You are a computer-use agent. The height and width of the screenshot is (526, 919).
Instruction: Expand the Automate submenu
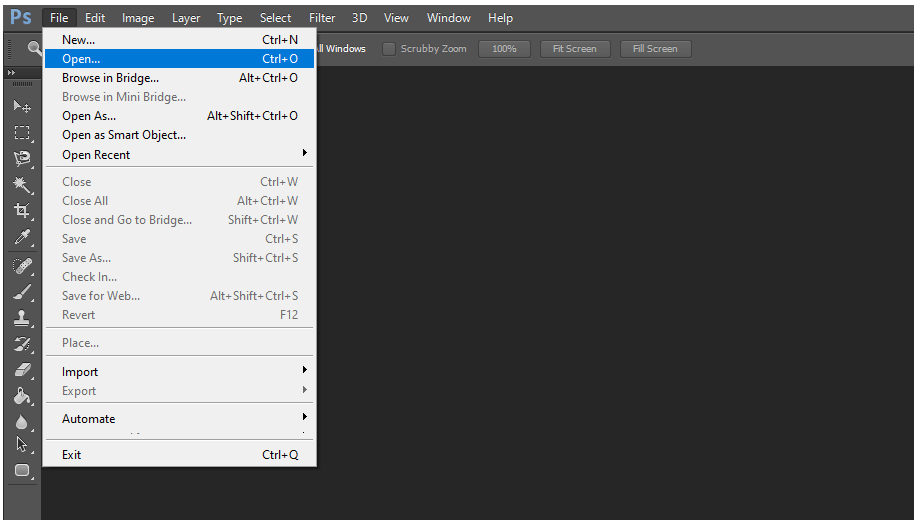coord(179,419)
